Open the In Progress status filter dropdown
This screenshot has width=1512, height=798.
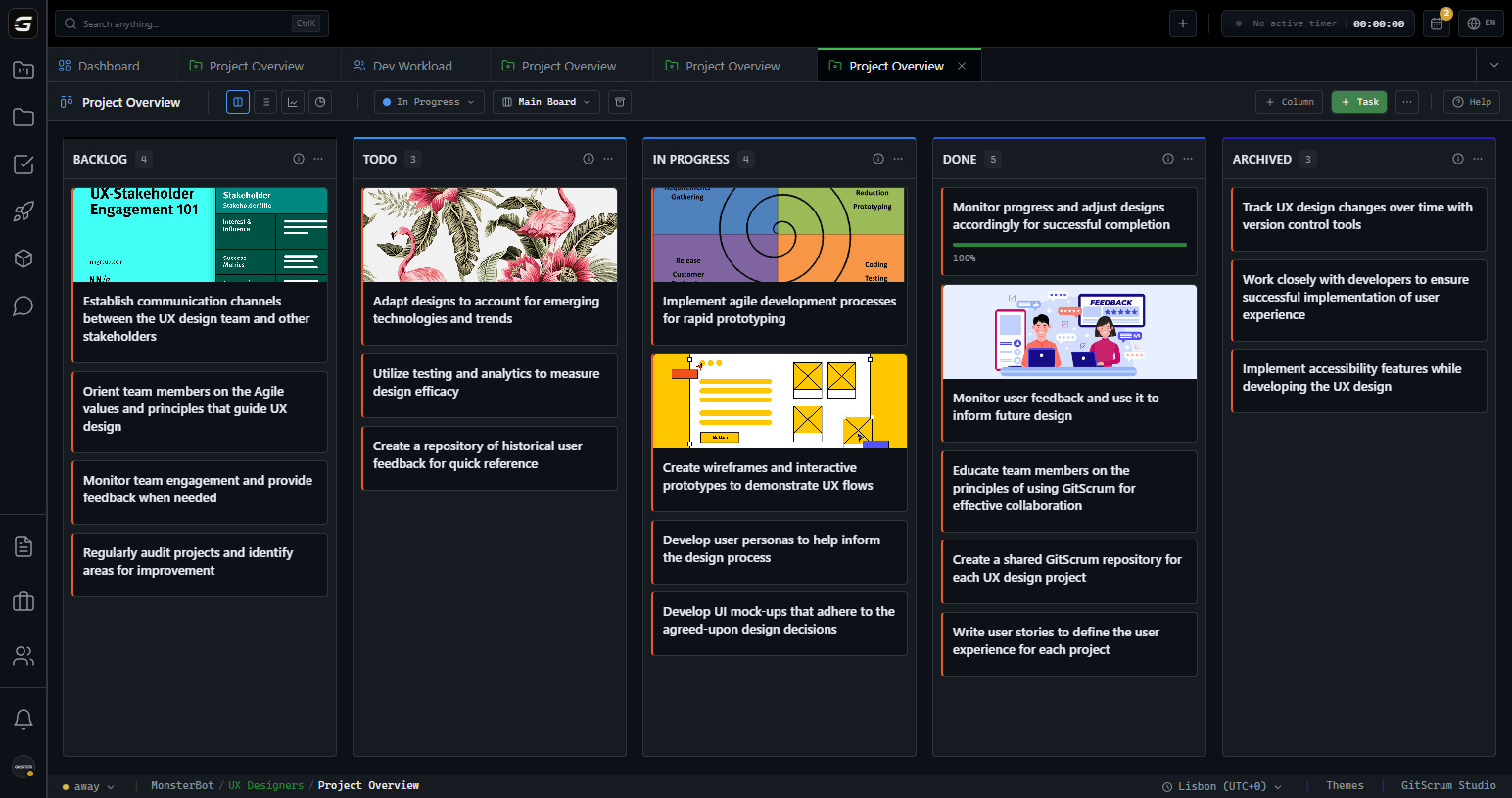tap(428, 101)
